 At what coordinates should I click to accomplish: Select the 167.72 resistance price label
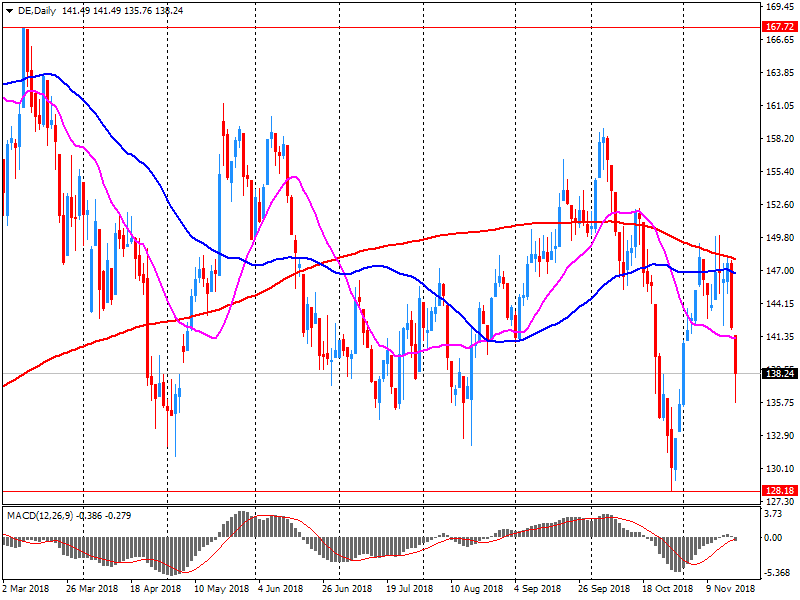click(x=780, y=27)
